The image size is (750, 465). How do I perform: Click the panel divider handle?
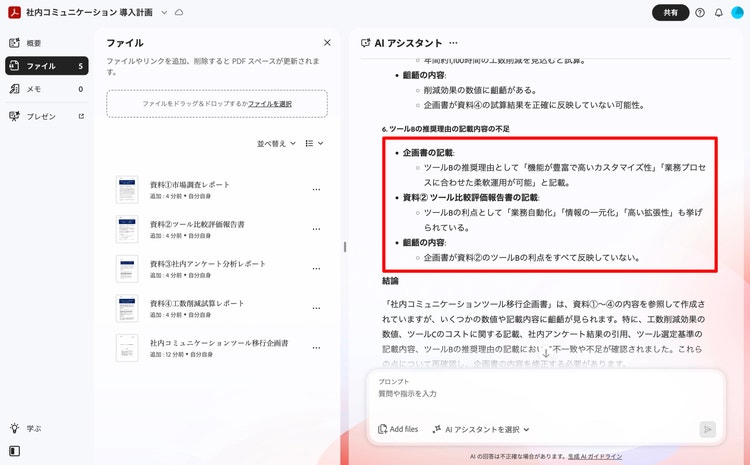(x=345, y=247)
